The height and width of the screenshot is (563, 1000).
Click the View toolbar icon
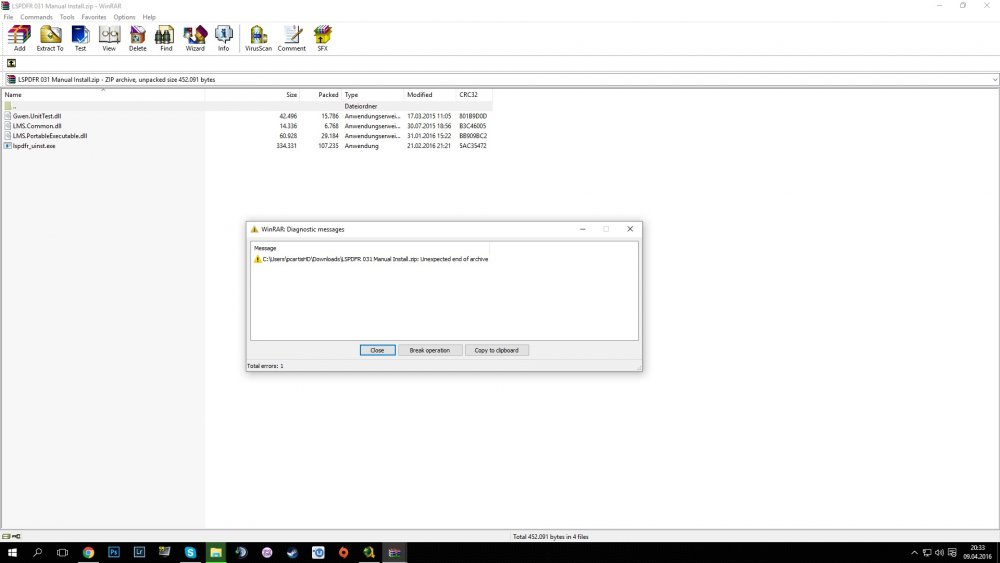point(109,38)
